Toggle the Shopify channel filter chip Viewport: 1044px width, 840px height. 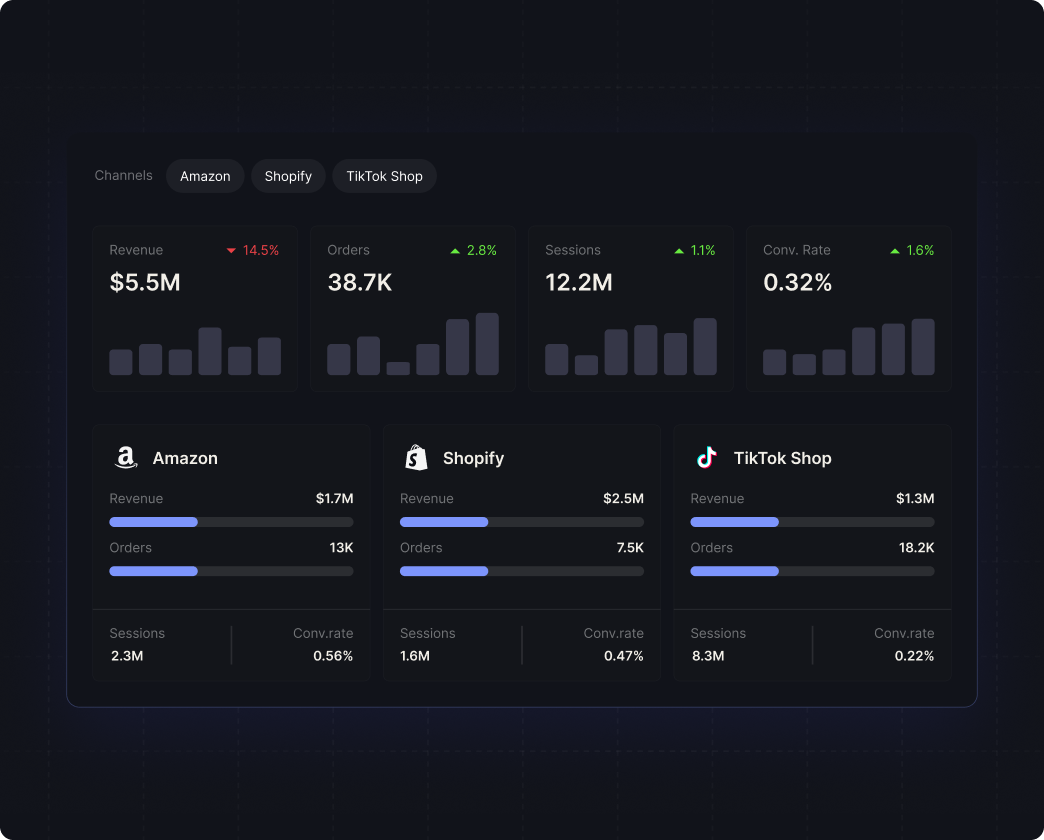pyautogui.click(x=288, y=176)
